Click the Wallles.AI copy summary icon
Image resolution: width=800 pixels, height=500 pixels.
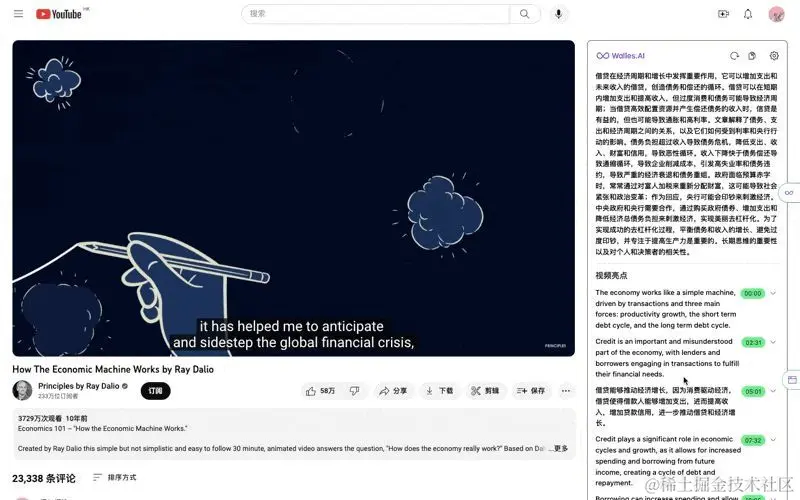(752, 56)
